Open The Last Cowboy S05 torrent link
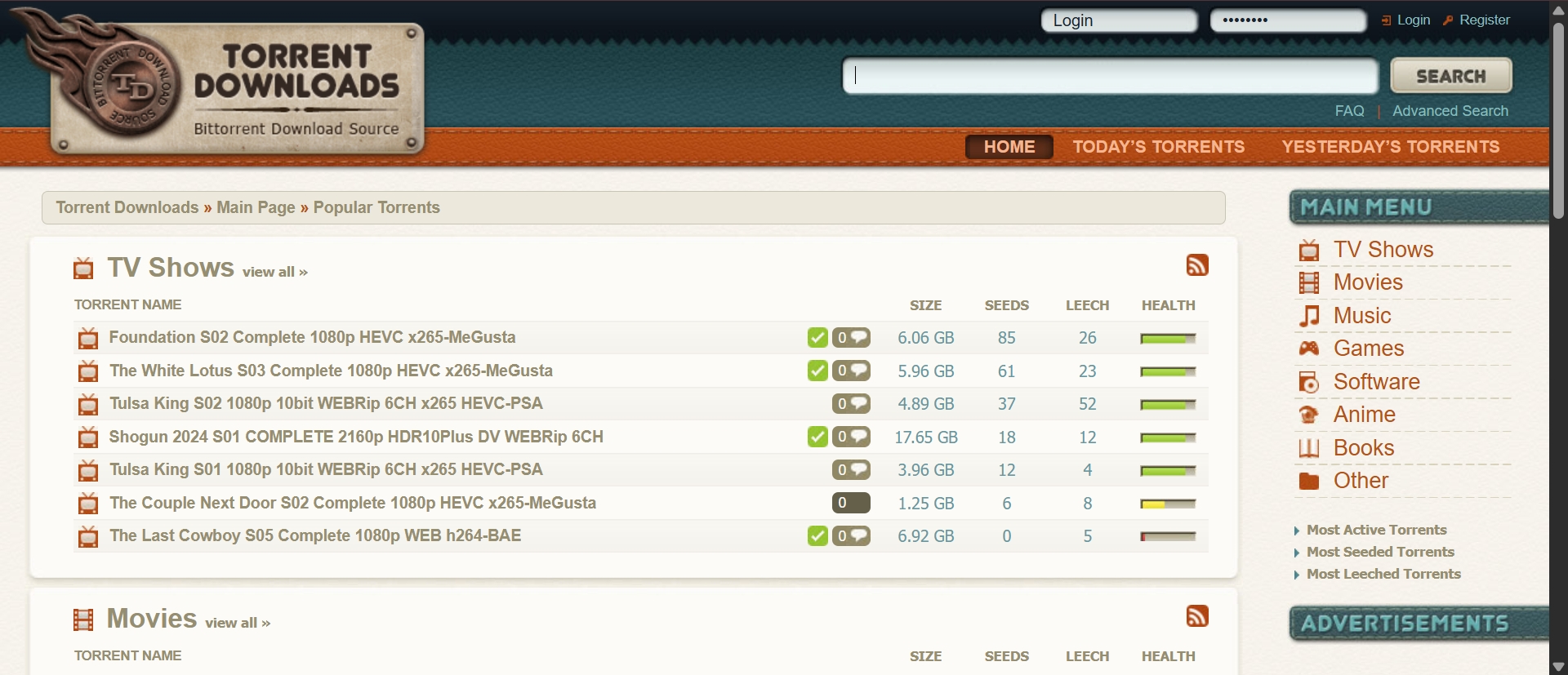Screen dimensions: 1568x675 (315, 535)
